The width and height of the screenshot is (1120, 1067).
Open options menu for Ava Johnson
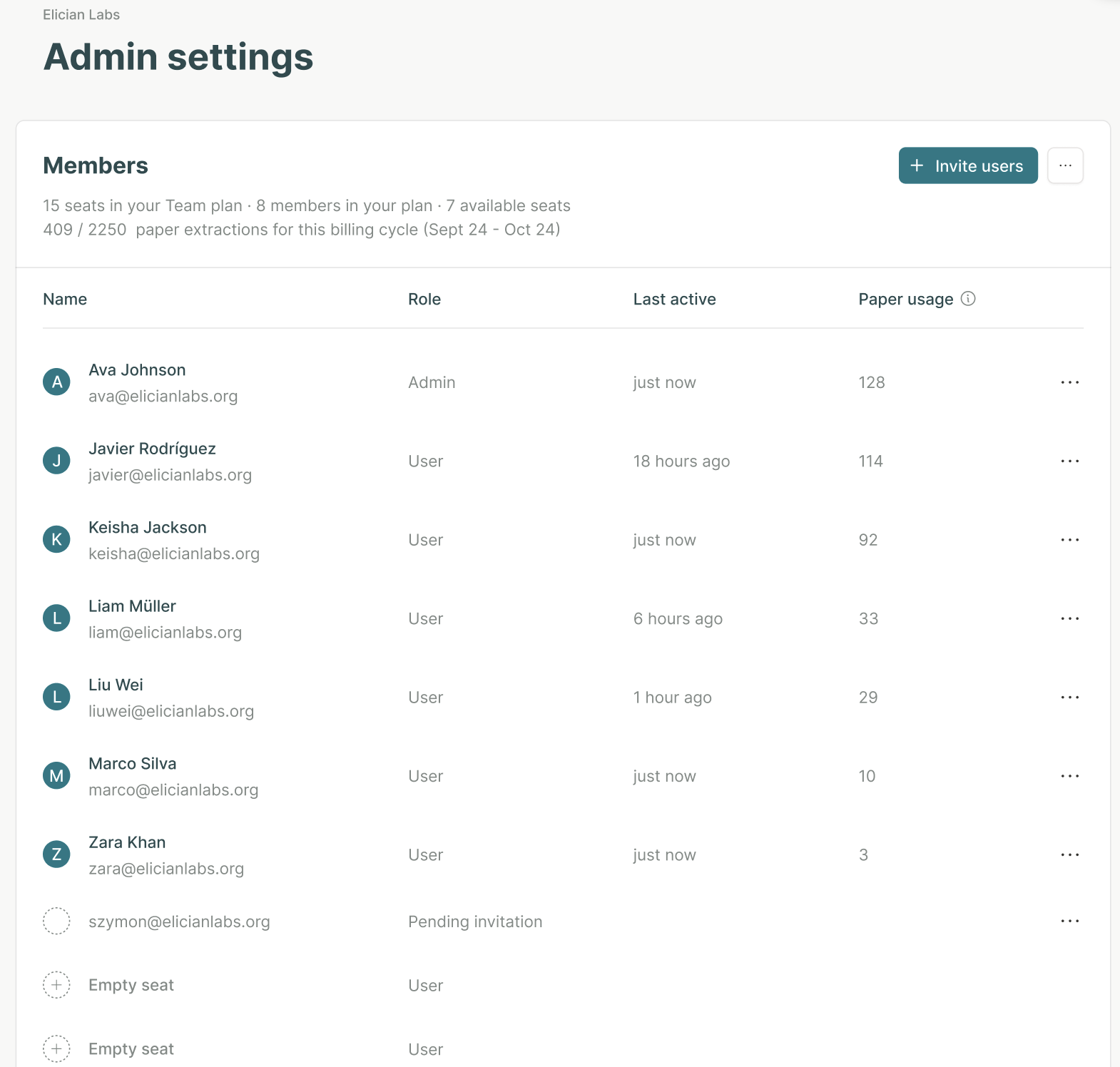(x=1070, y=382)
